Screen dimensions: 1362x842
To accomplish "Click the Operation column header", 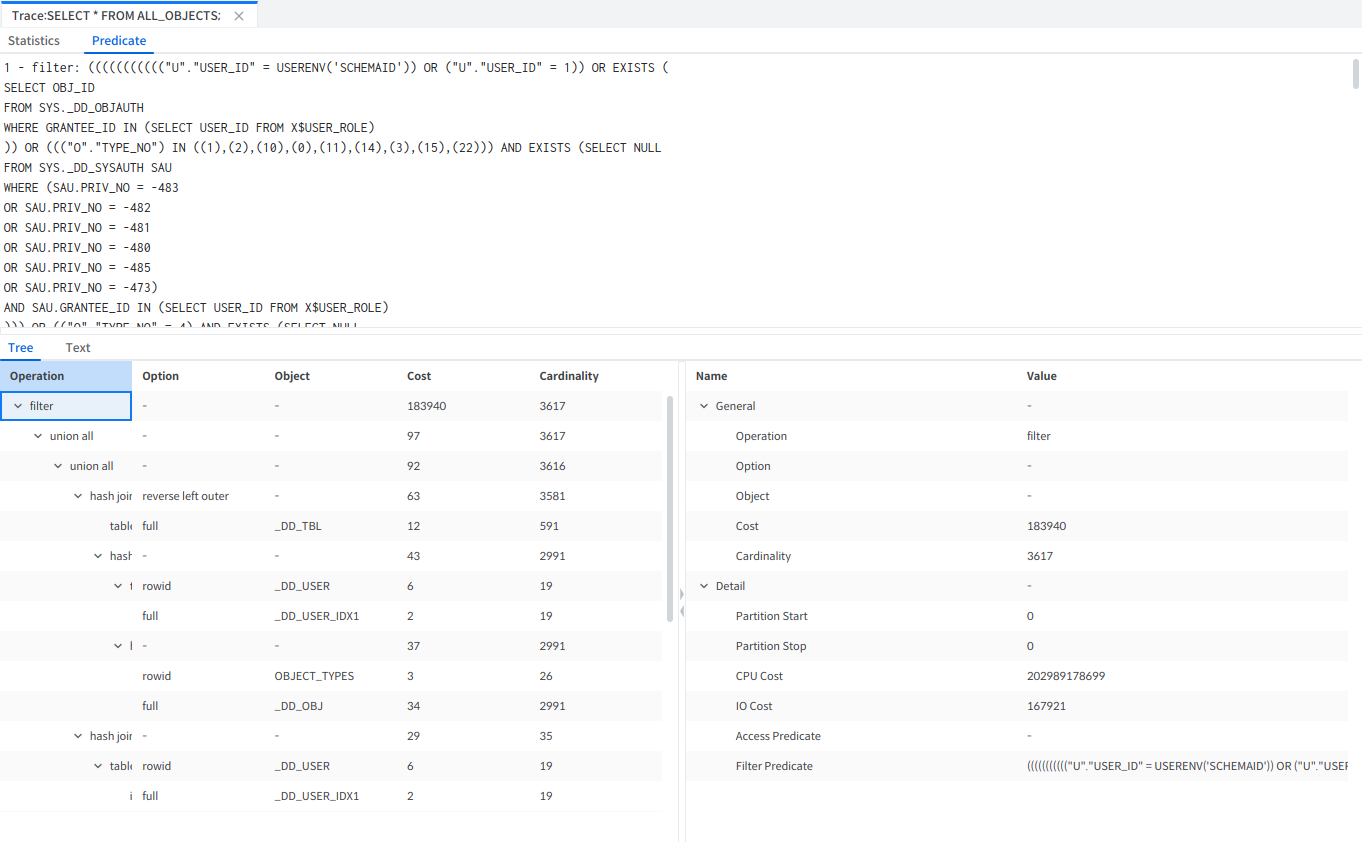I will pos(37,376).
